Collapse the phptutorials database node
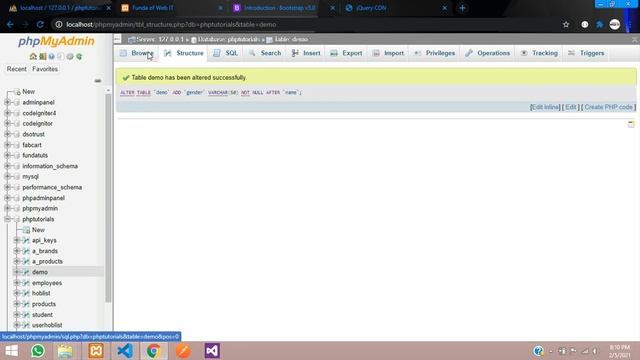Screen dimensions: 640x360 pos(7,219)
